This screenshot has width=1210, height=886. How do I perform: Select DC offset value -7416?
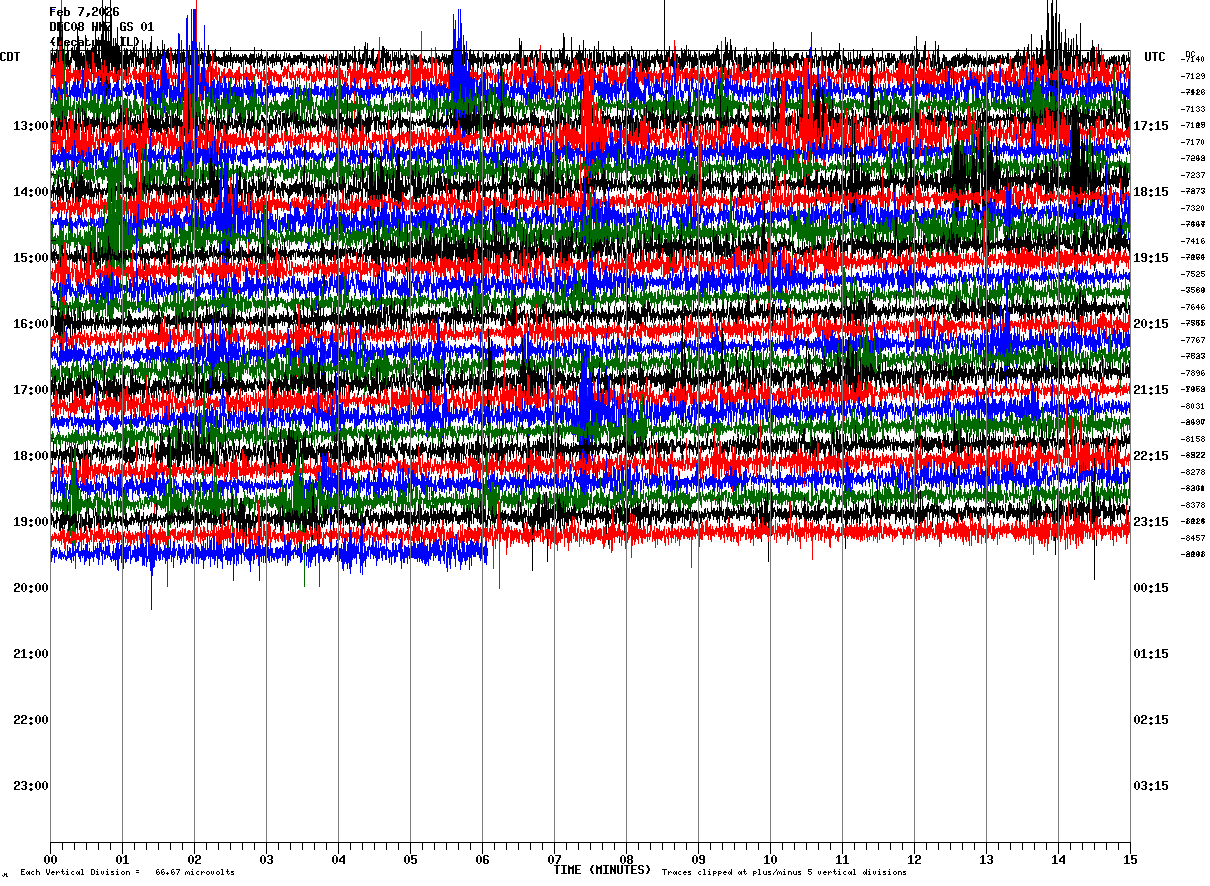pos(1194,241)
